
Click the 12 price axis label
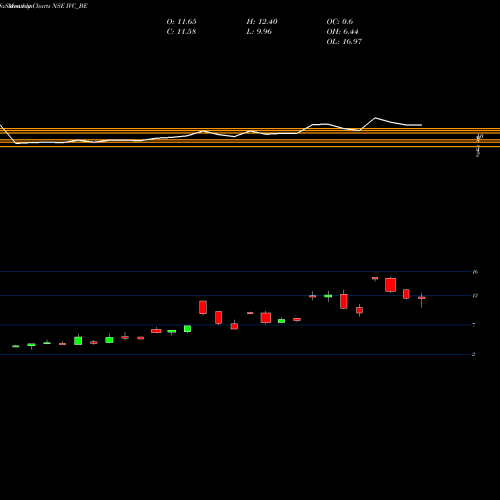(475, 296)
